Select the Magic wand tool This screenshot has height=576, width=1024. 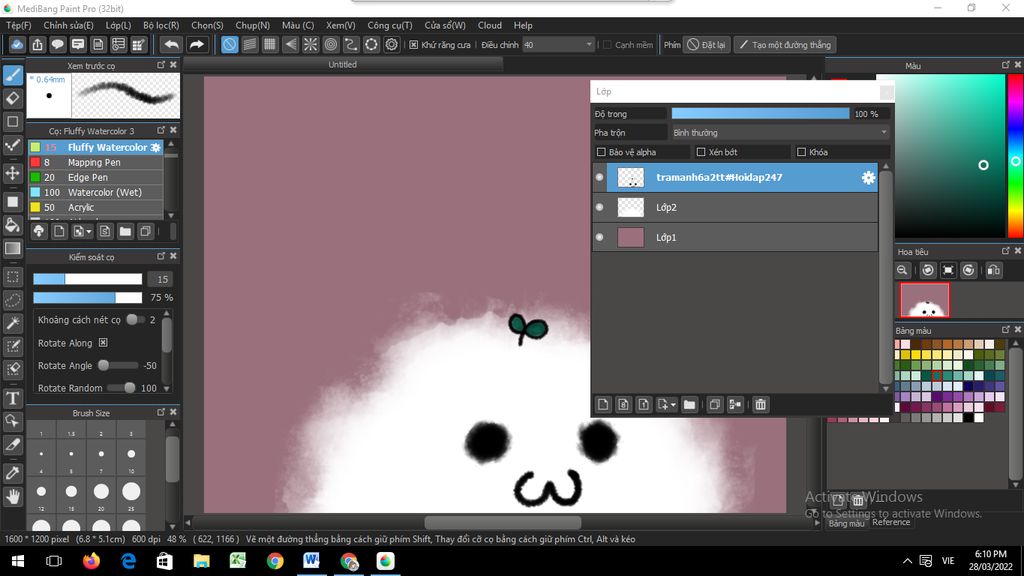coord(13,323)
